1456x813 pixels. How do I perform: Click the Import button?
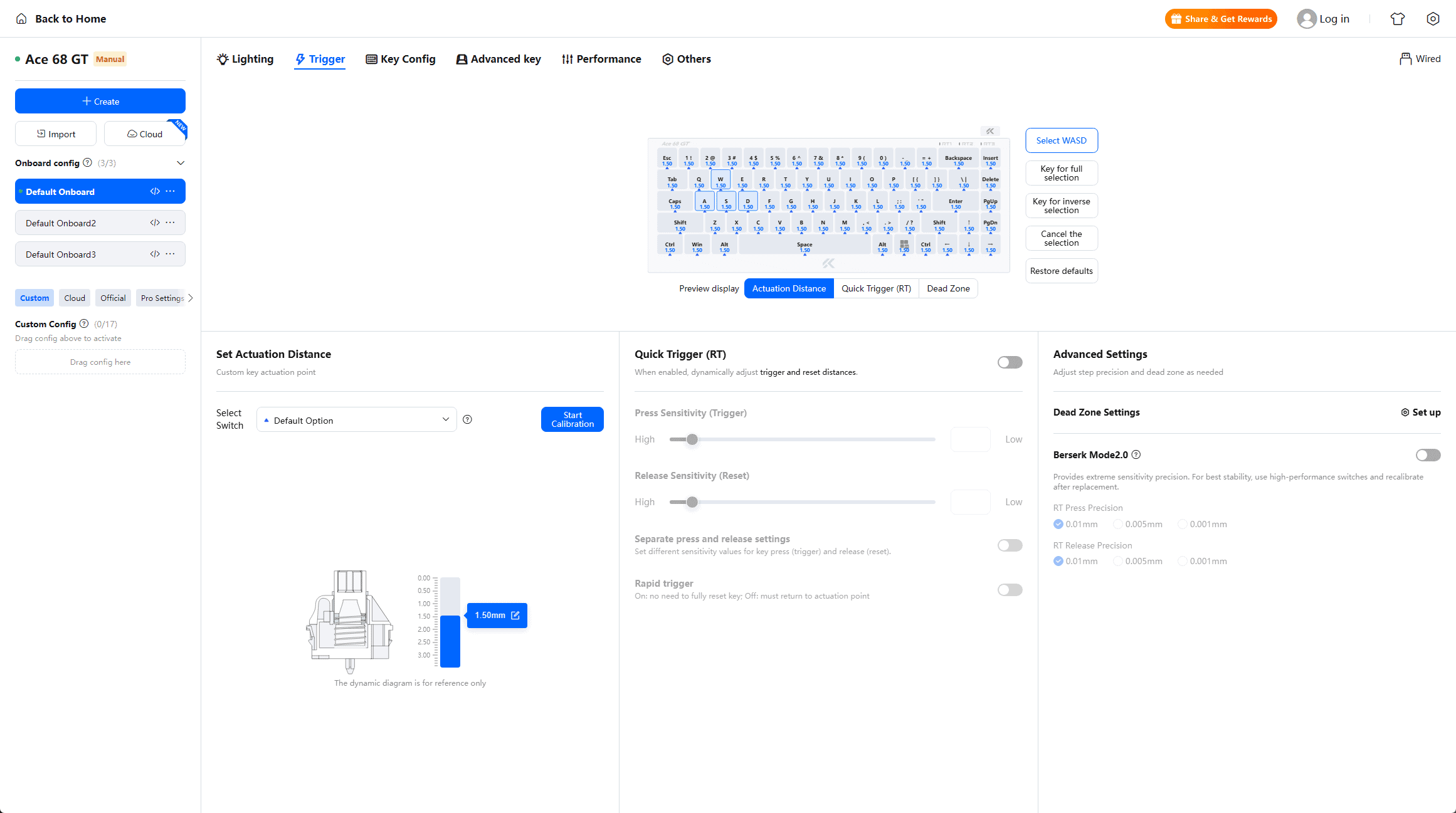pos(56,134)
